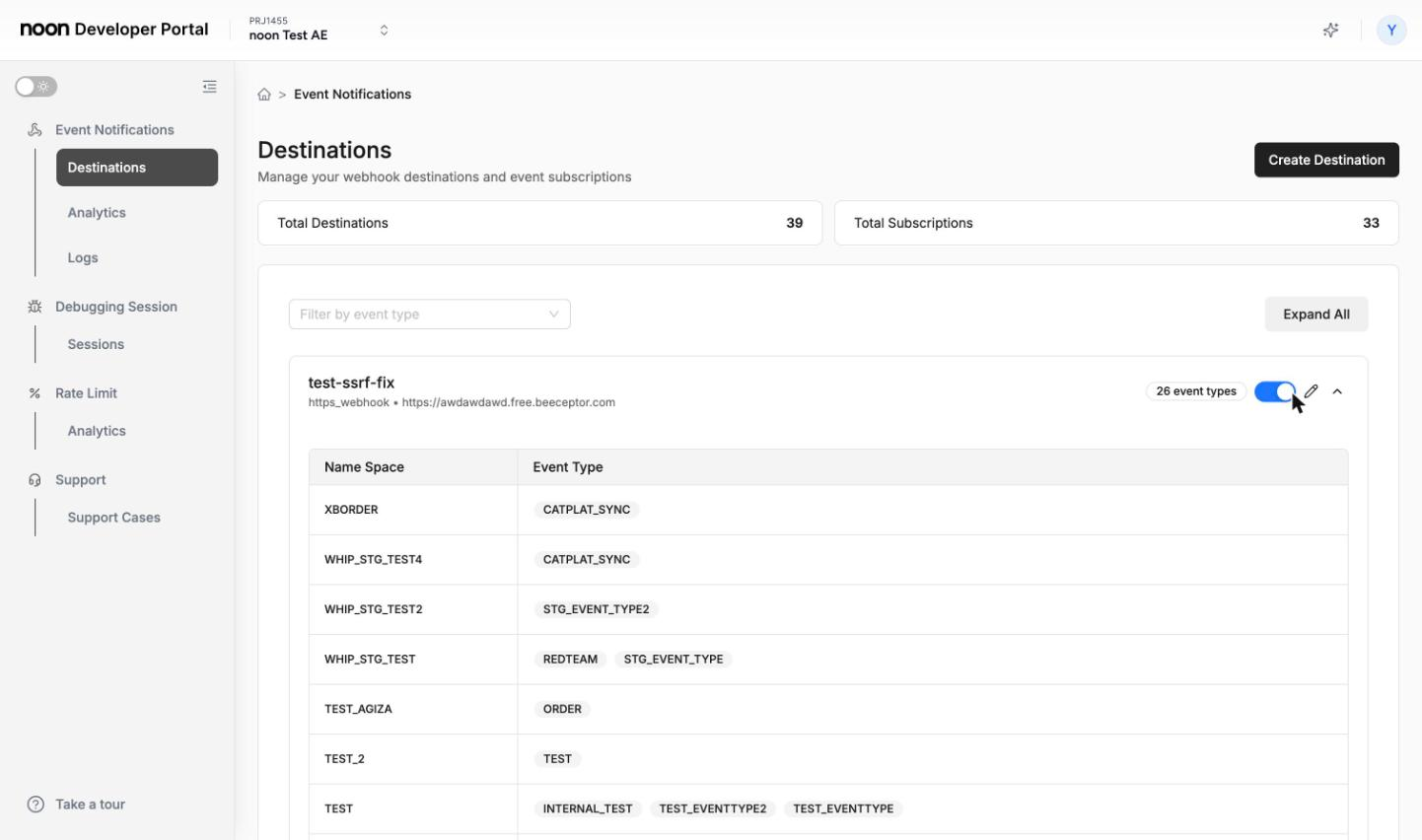
Task: Click the Create Destination button
Action: click(1326, 160)
